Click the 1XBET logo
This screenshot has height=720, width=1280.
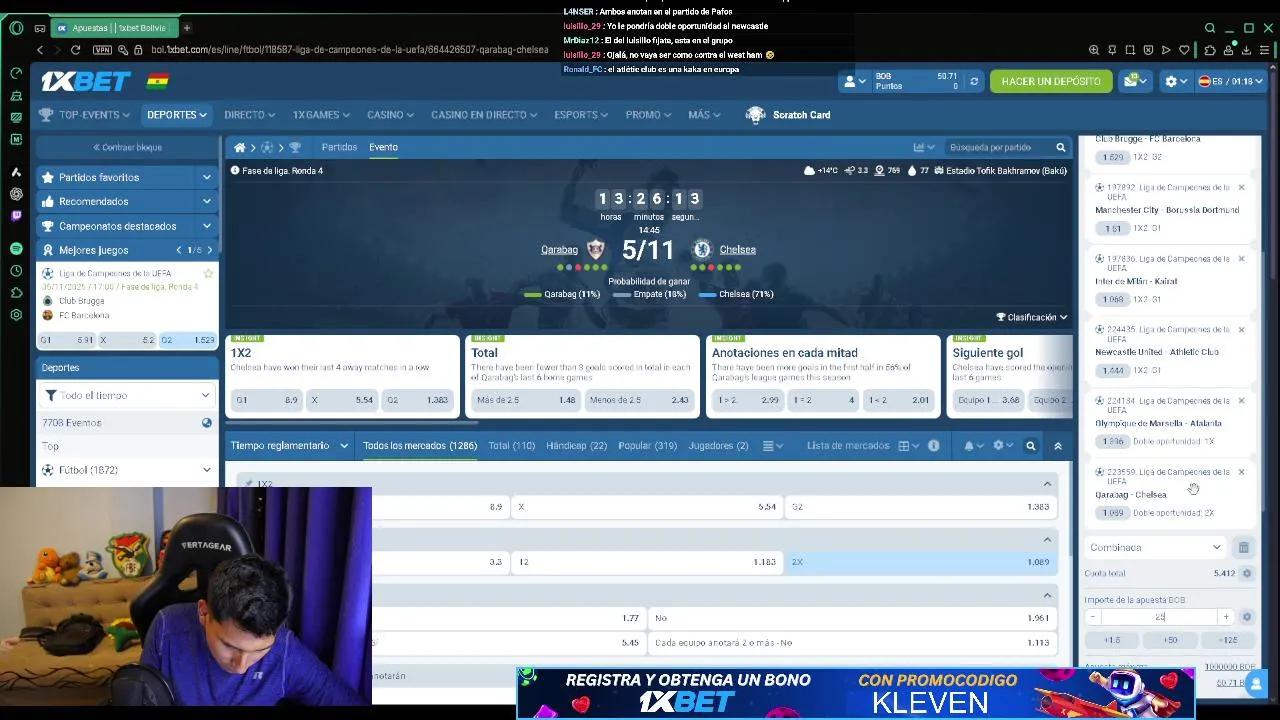coord(86,81)
